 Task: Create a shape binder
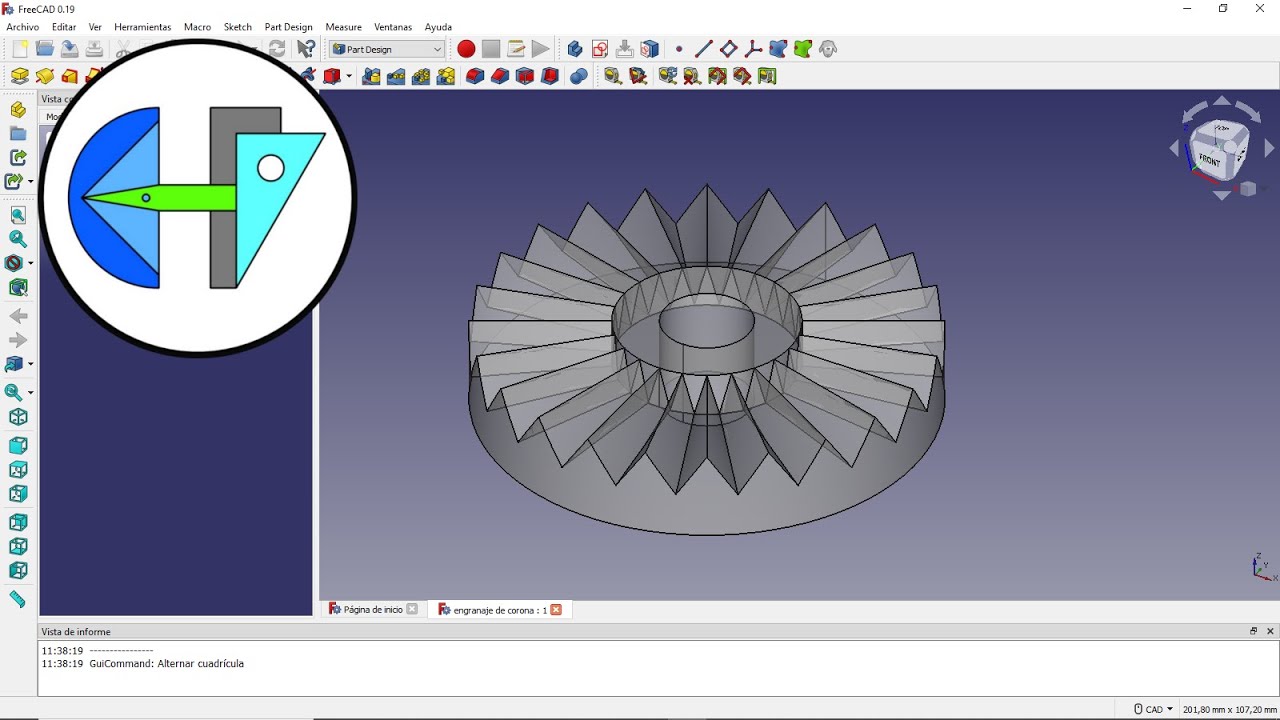tap(778, 49)
